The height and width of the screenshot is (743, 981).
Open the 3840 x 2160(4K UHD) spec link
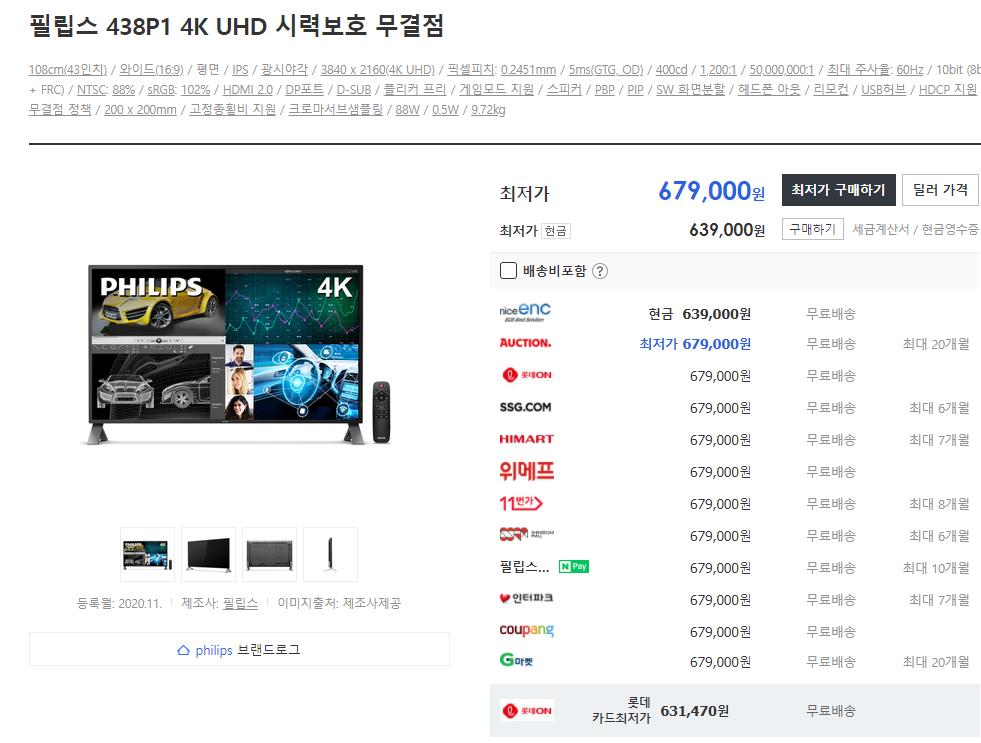tap(378, 70)
